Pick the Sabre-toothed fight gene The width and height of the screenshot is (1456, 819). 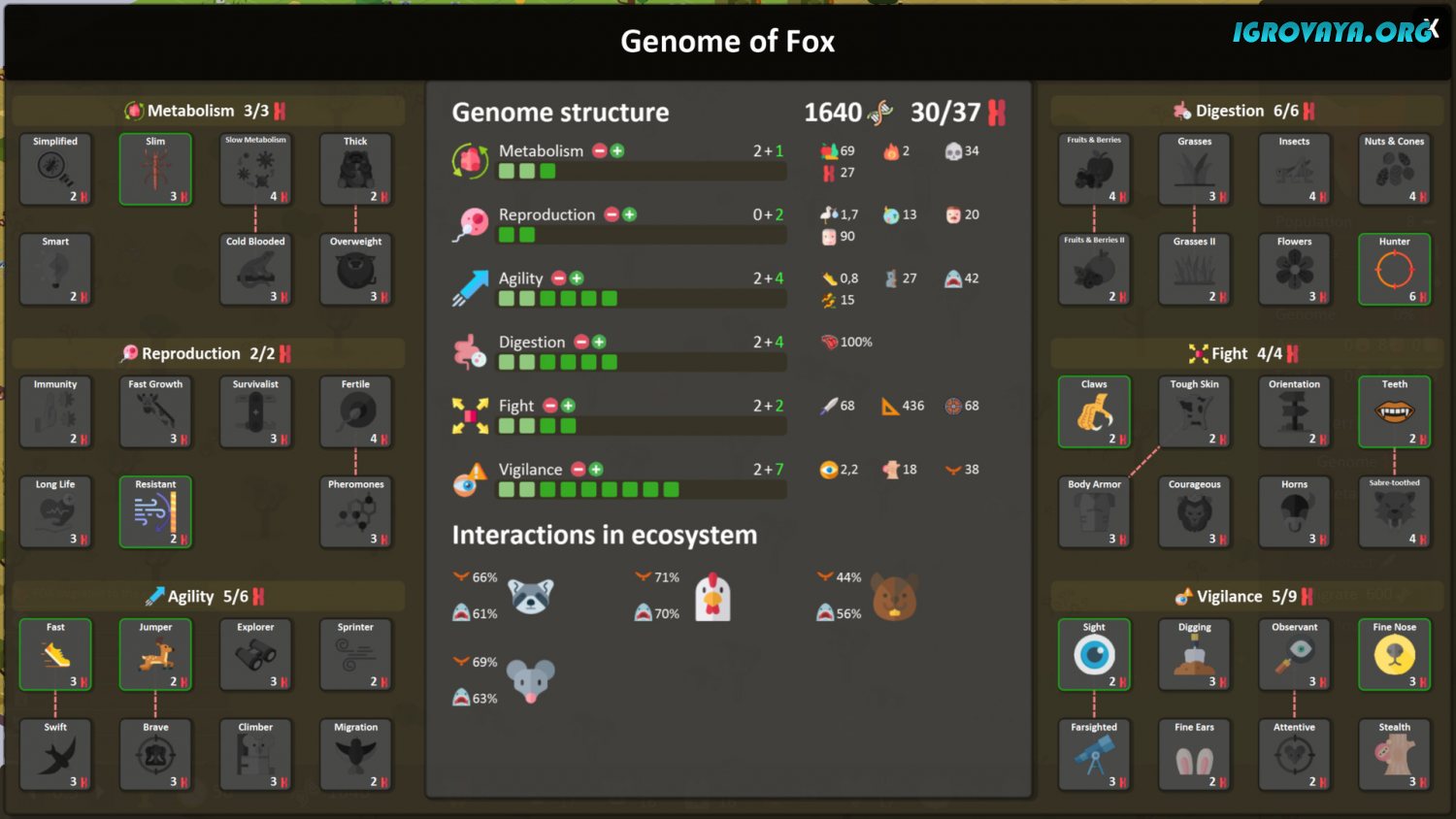click(x=1394, y=511)
